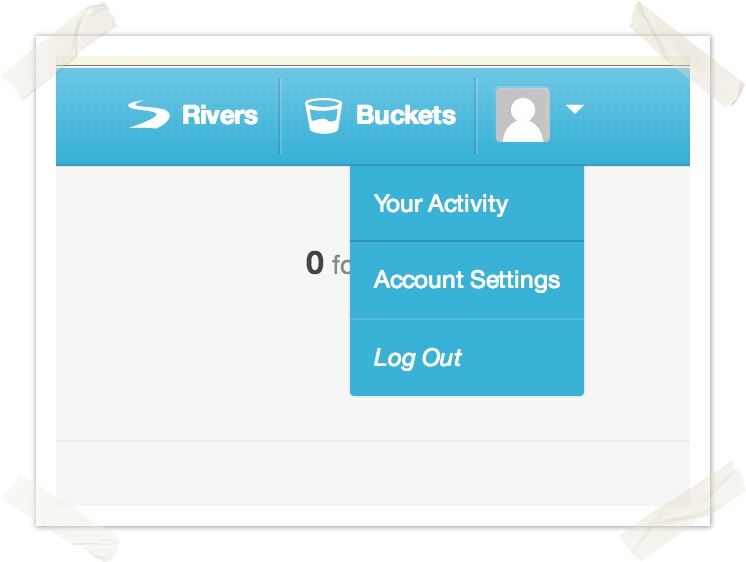746x562 pixels.
Task: Open Account Settings from the user menu
Action: point(466,280)
